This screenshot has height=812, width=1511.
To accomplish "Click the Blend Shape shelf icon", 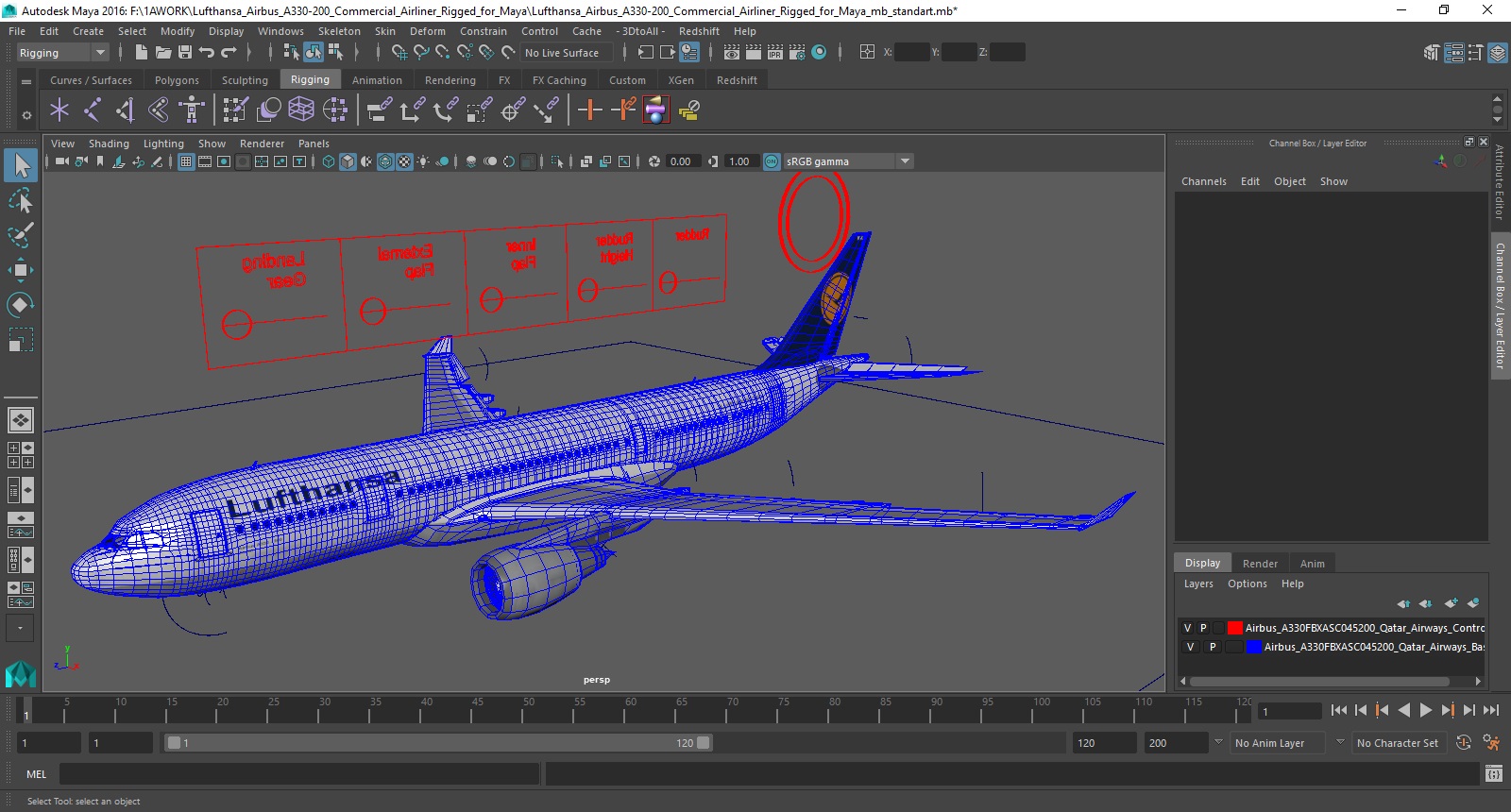I will click(x=269, y=110).
